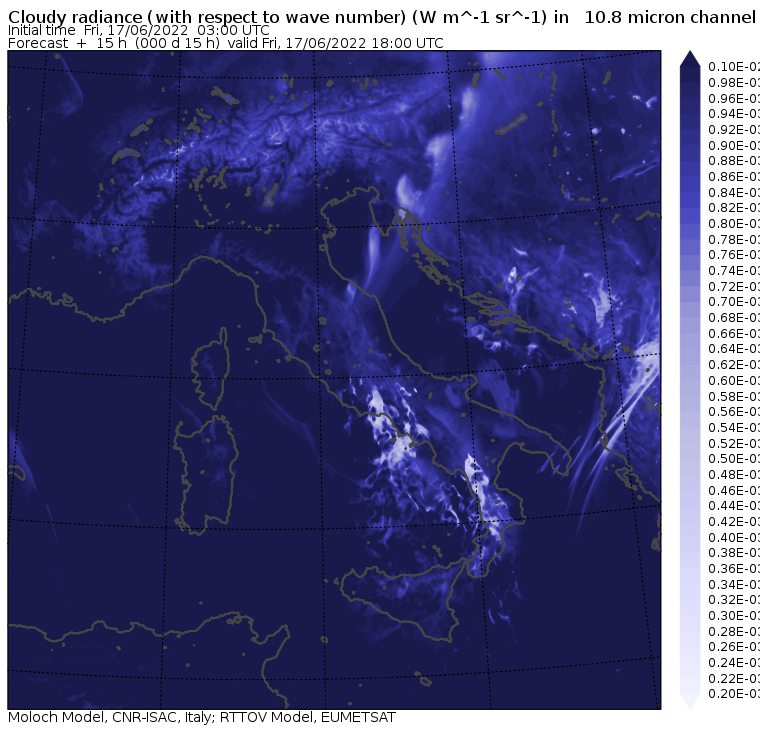Select the 0.98E-03 colorbar label
This screenshot has height=731, width=760.
coord(734,82)
